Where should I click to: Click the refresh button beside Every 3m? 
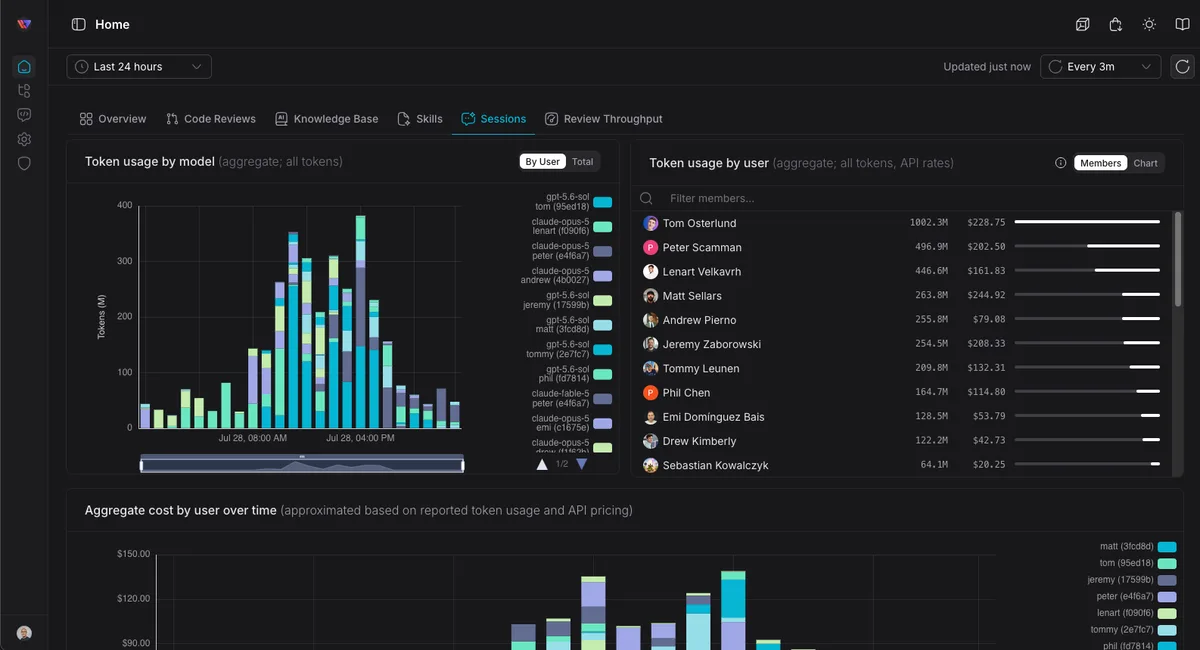1182,67
